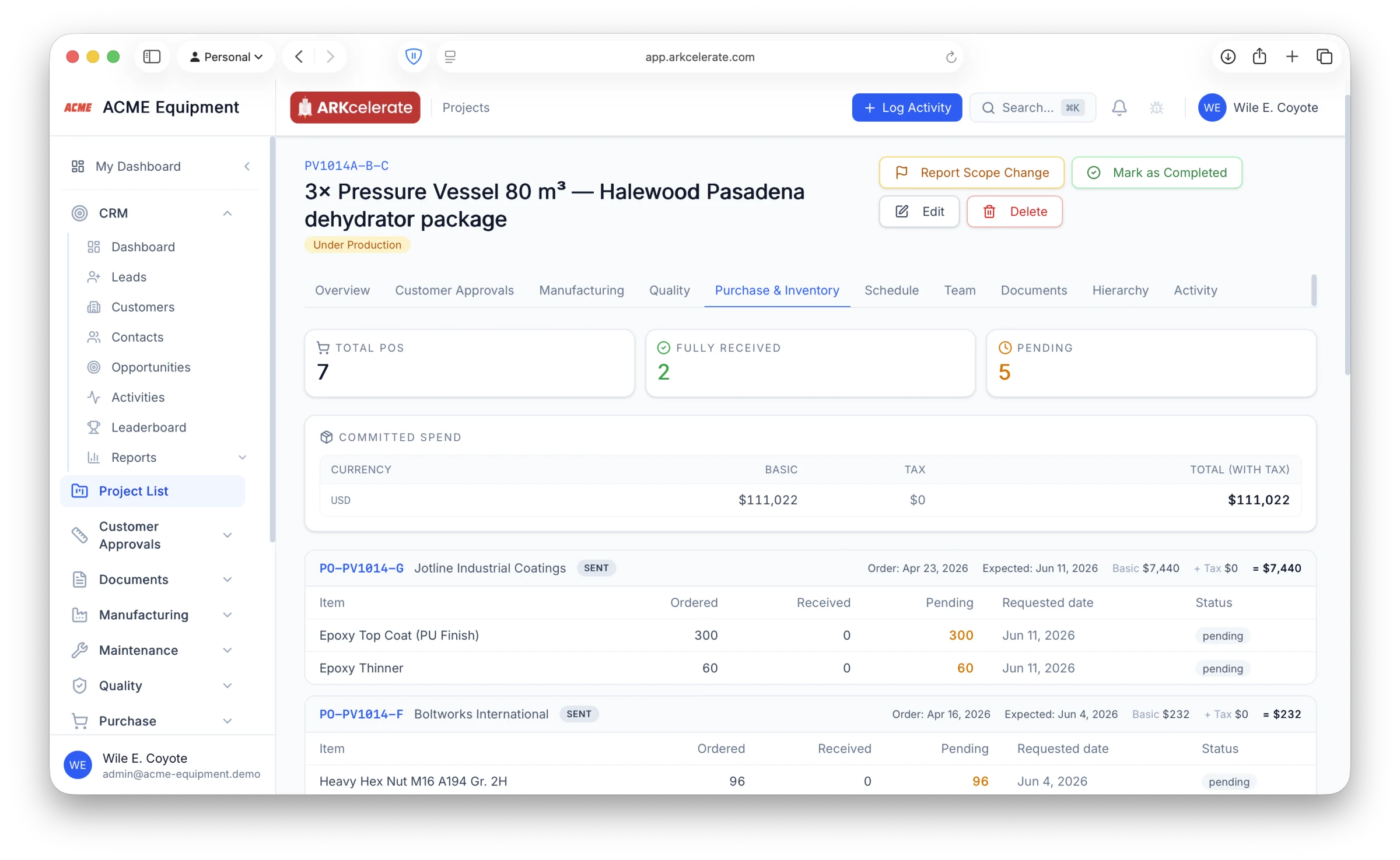
Task: Switch to the Overview tab
Action: click(x=342, y=290)
